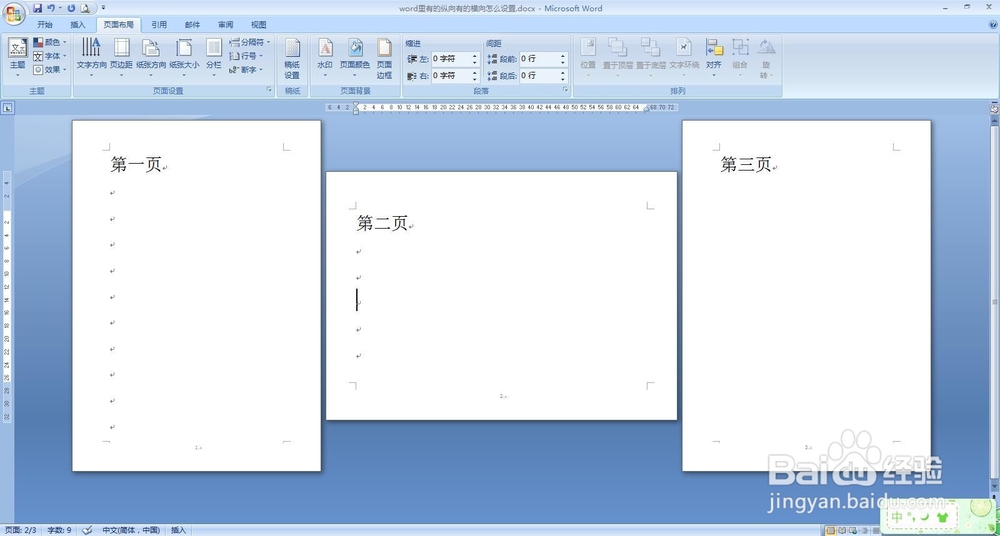The height and width of the screenshot is (536, 1000).
Task: Toggle the 插入 insert mode indicator
Action: pyautogui.click(x=179, y=530)
